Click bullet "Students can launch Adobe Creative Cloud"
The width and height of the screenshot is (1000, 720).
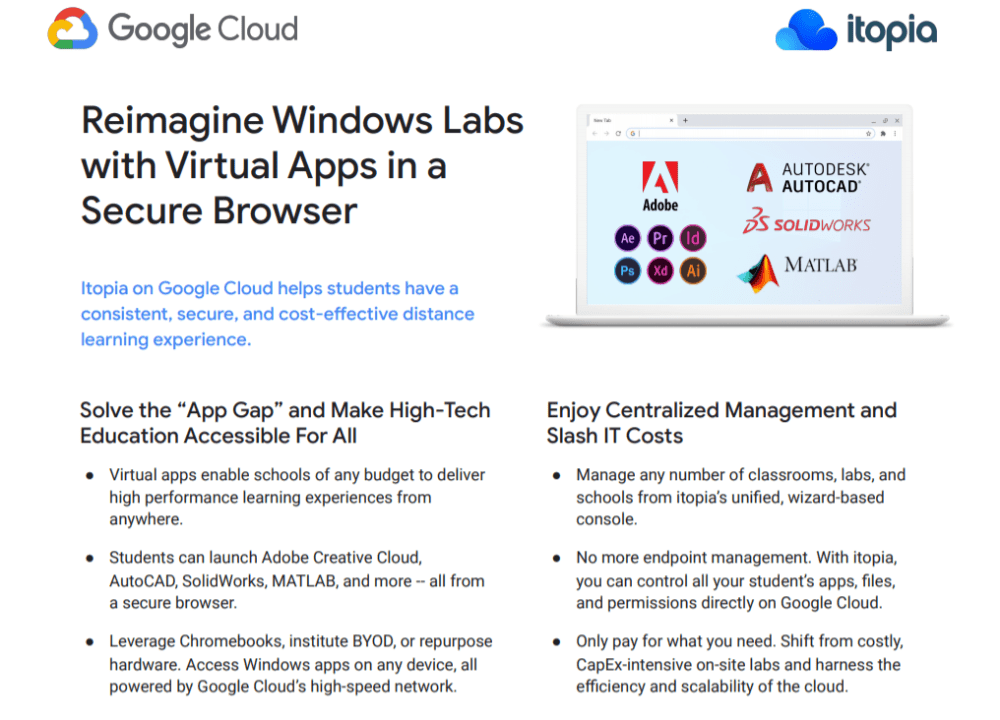click(x=297, y=580)
